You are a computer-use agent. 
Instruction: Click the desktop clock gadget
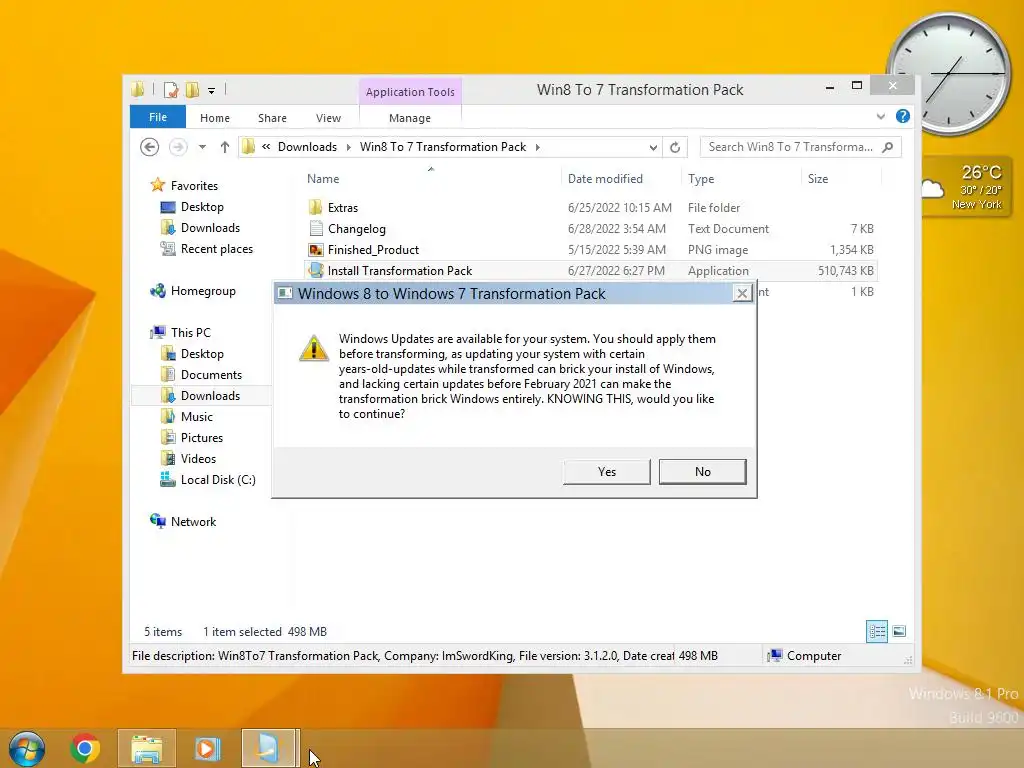point(949,73)
